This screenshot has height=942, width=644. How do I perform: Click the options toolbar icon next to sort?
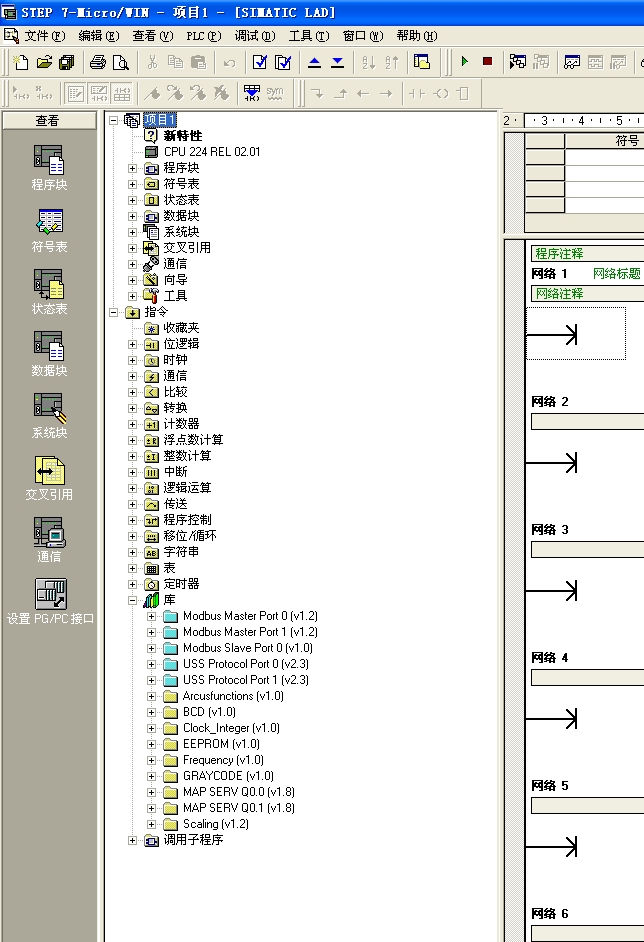[422, 62]
